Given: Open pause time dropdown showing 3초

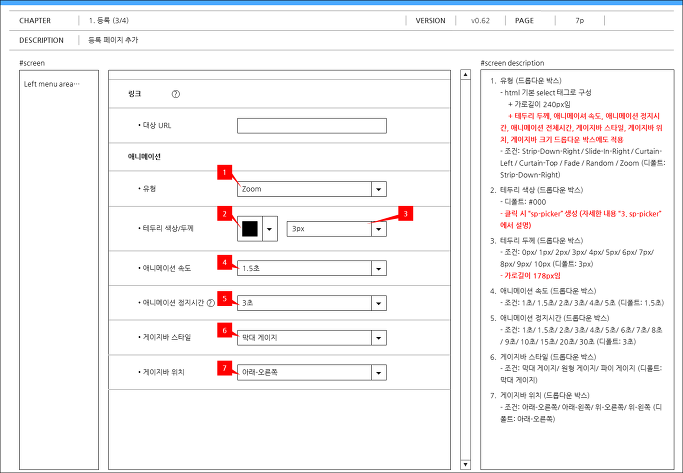Looking at the screenshot, I should click(312, 303).
